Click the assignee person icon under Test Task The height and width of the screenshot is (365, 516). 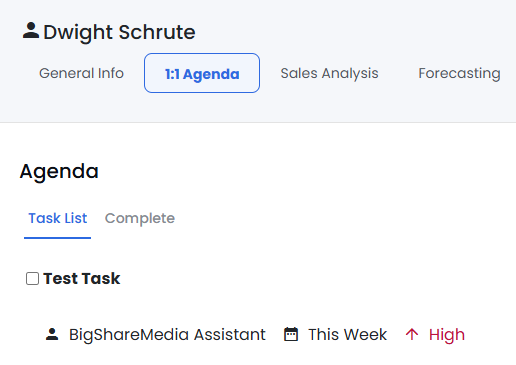click(x=52, y=334)
